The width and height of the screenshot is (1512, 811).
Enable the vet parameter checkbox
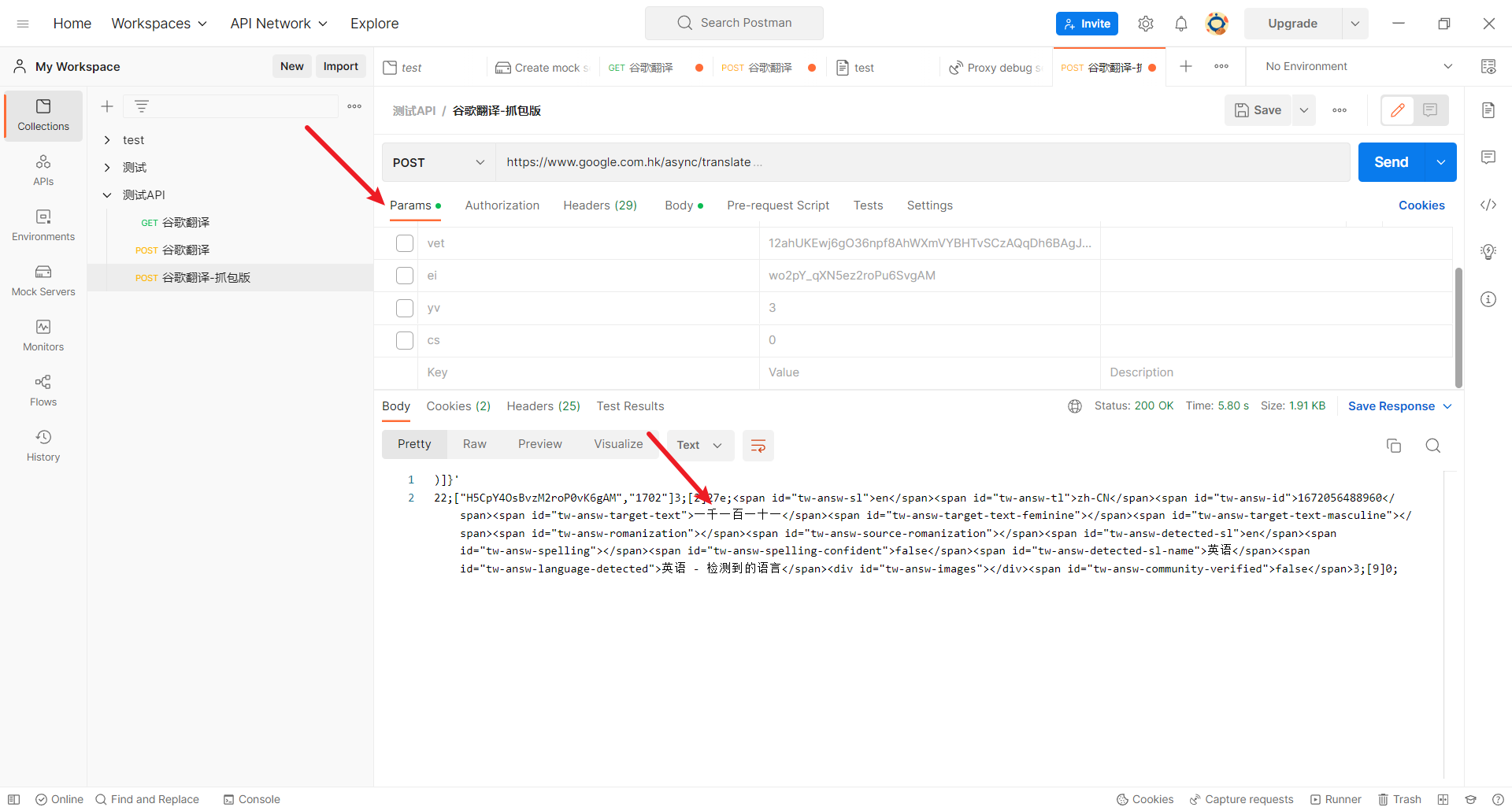[x=405, y=243]
